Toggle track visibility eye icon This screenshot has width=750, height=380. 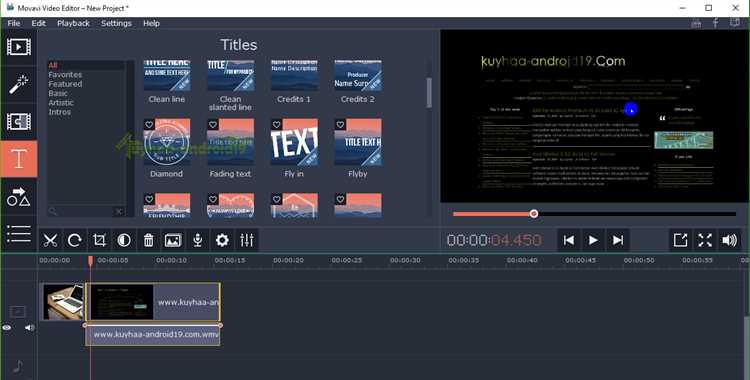click(7, 328)
